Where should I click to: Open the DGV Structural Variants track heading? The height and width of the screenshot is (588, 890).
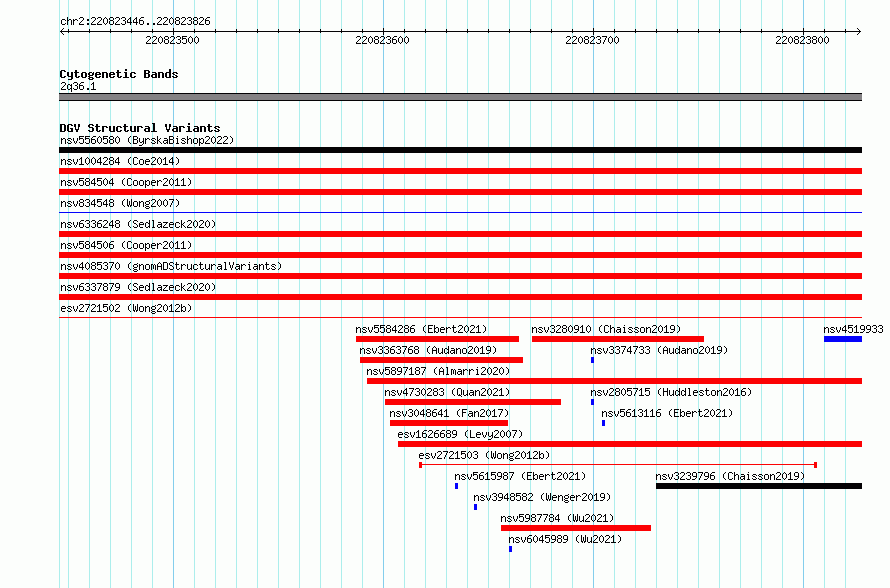point(140,128)
